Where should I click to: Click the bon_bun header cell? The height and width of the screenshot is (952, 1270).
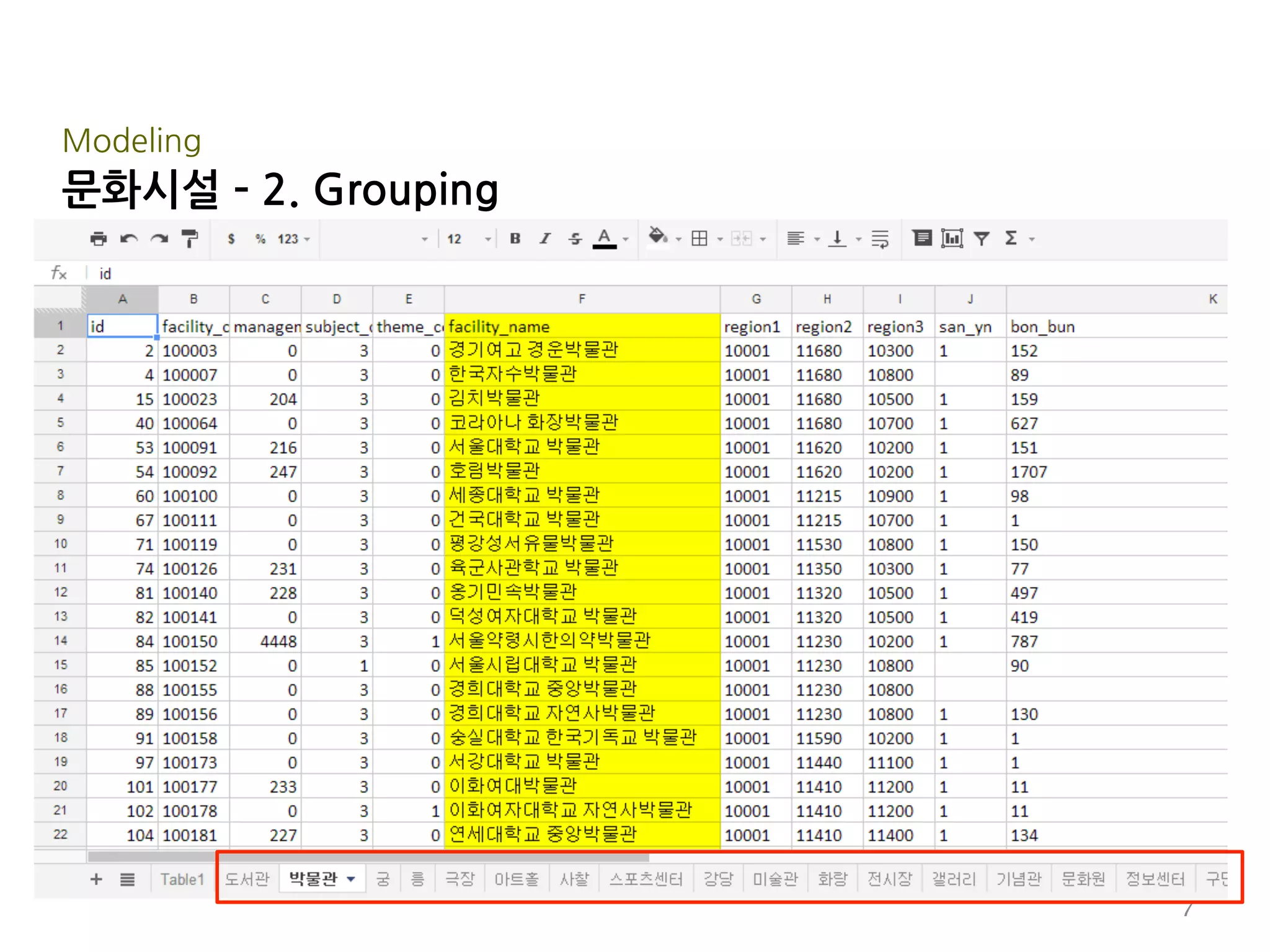tap(1116, 326)
